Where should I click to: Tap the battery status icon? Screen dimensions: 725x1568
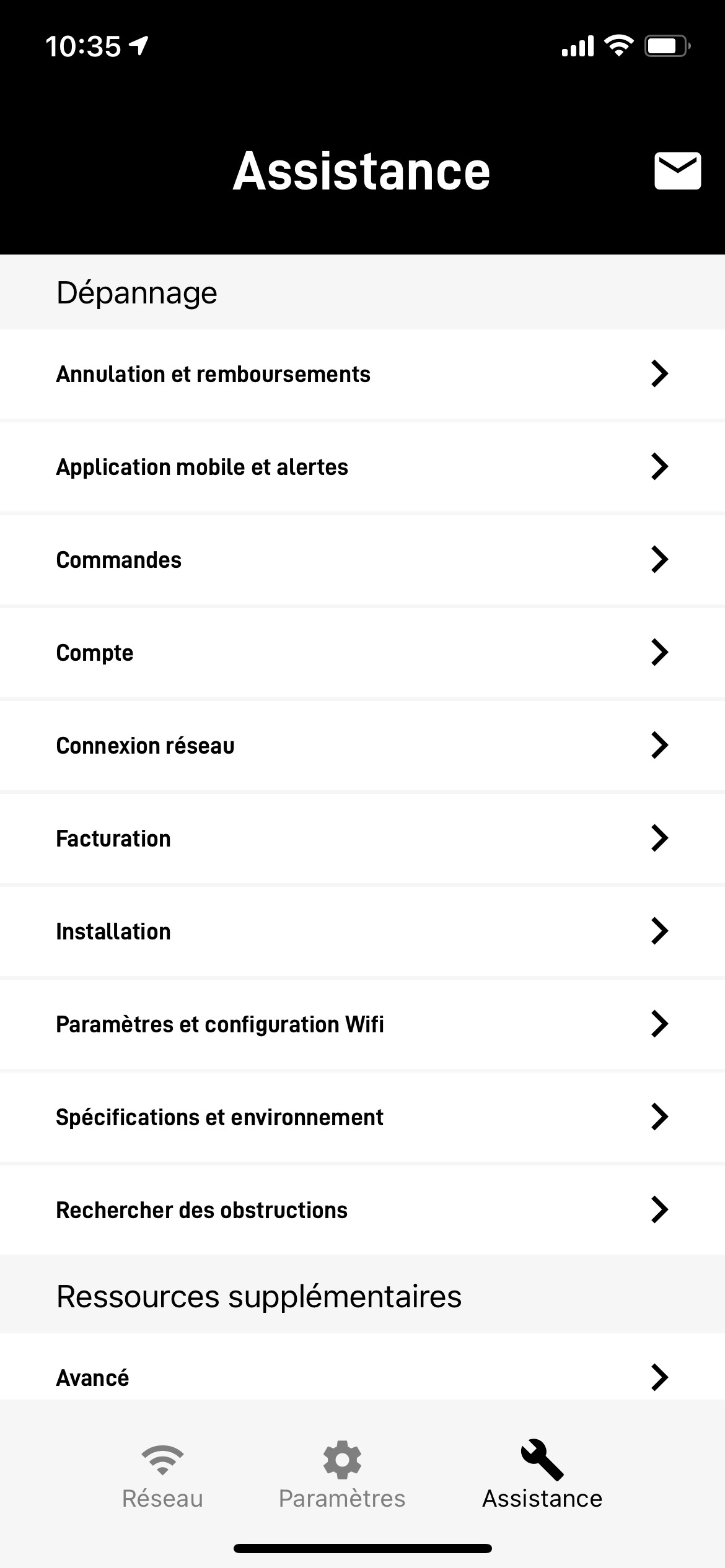pyautogui.click(x=667, y=46)
